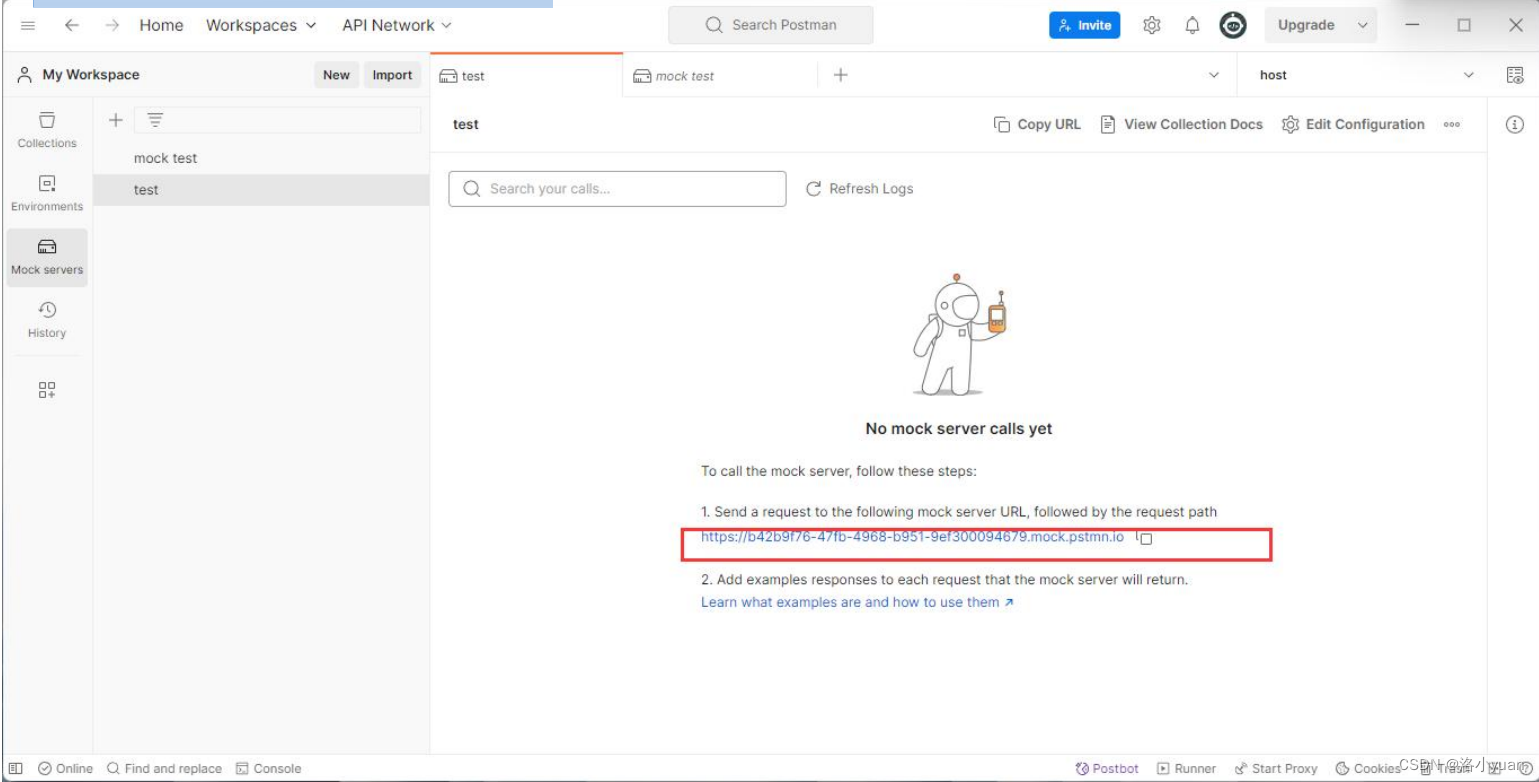1539x782 pixels.
Task: Open History in the sidebar
Action: (47, 320)
